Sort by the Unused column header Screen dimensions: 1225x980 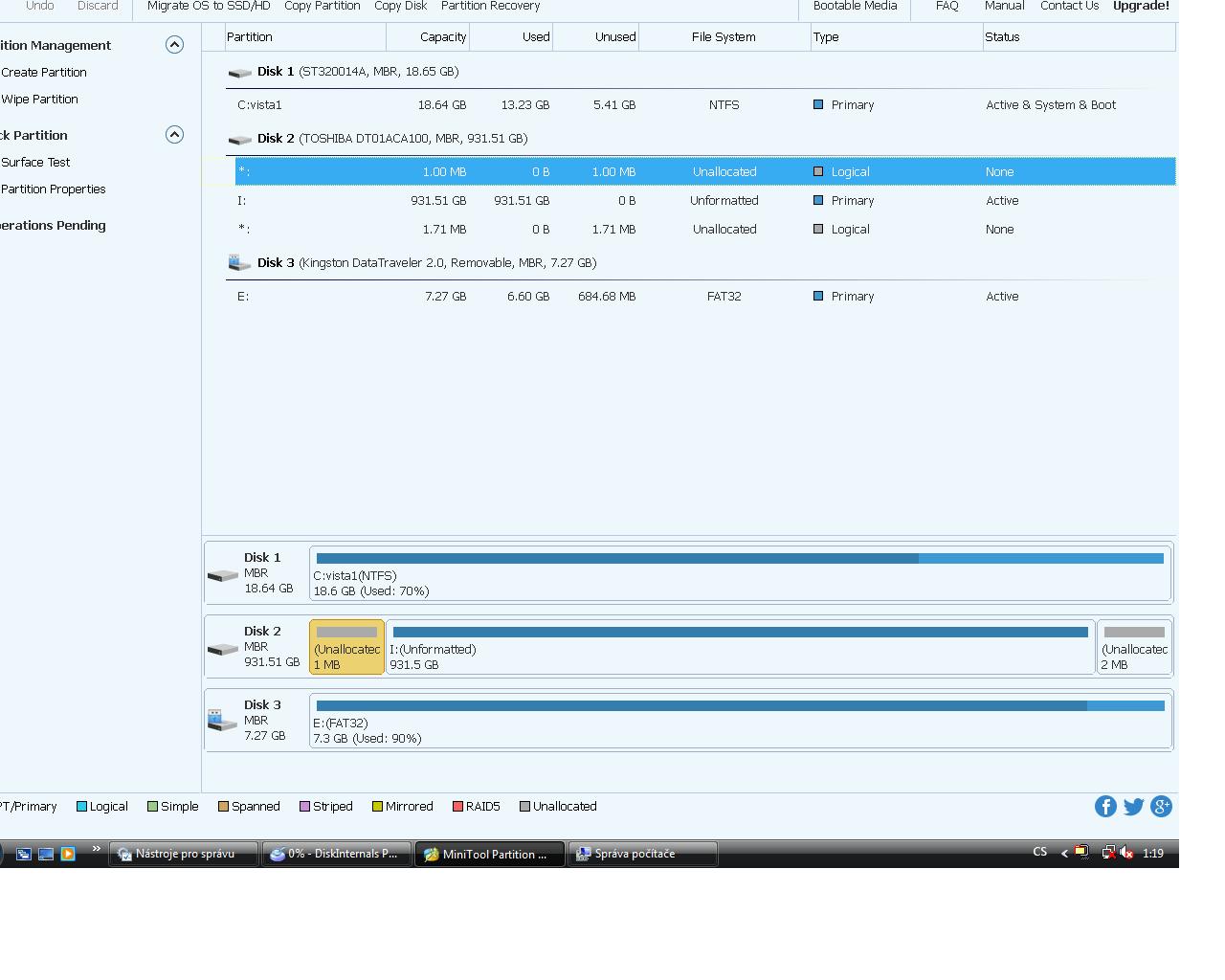click(595, 37)
